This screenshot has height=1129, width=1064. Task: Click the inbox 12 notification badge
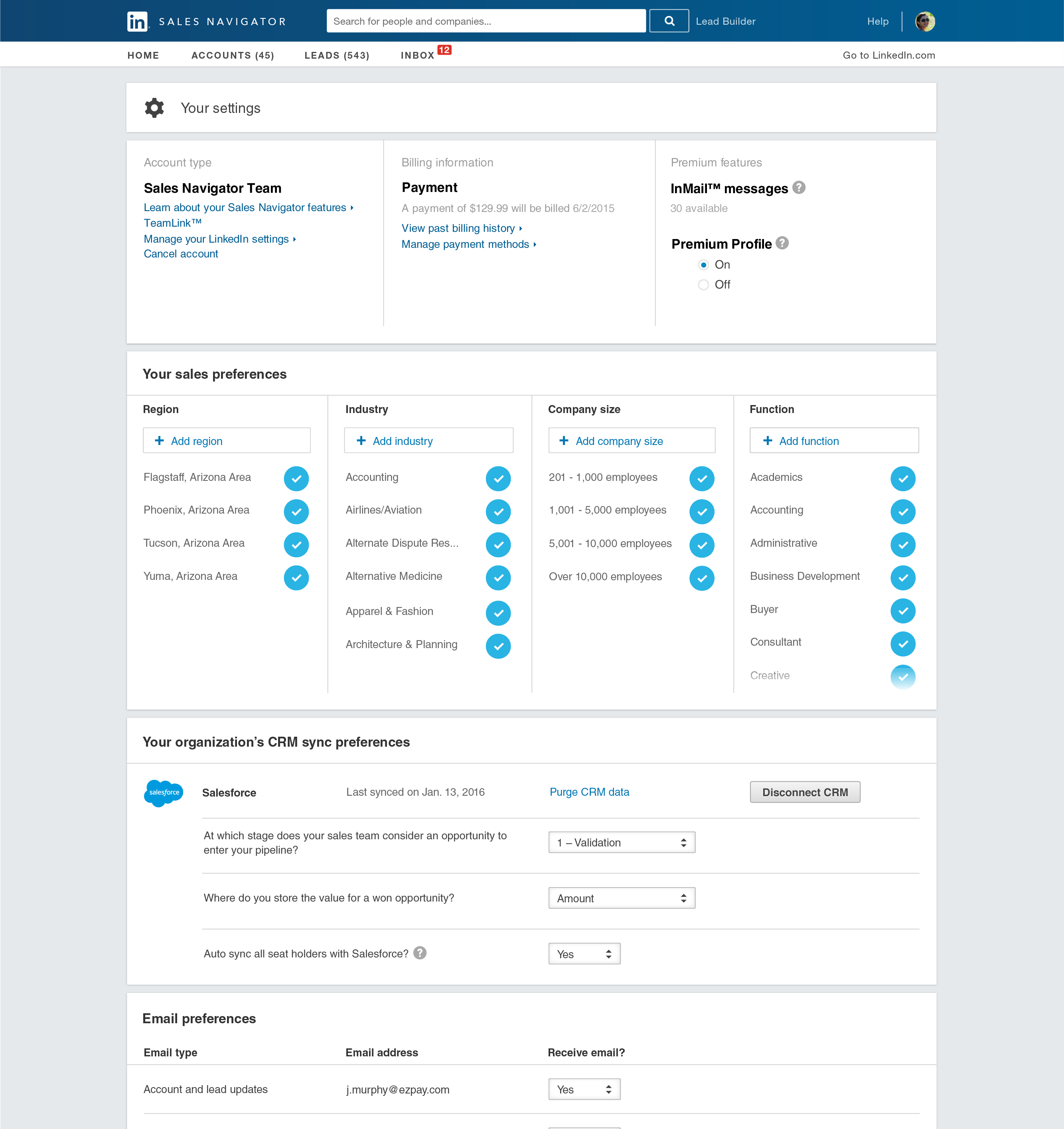(x=444, y=50)
